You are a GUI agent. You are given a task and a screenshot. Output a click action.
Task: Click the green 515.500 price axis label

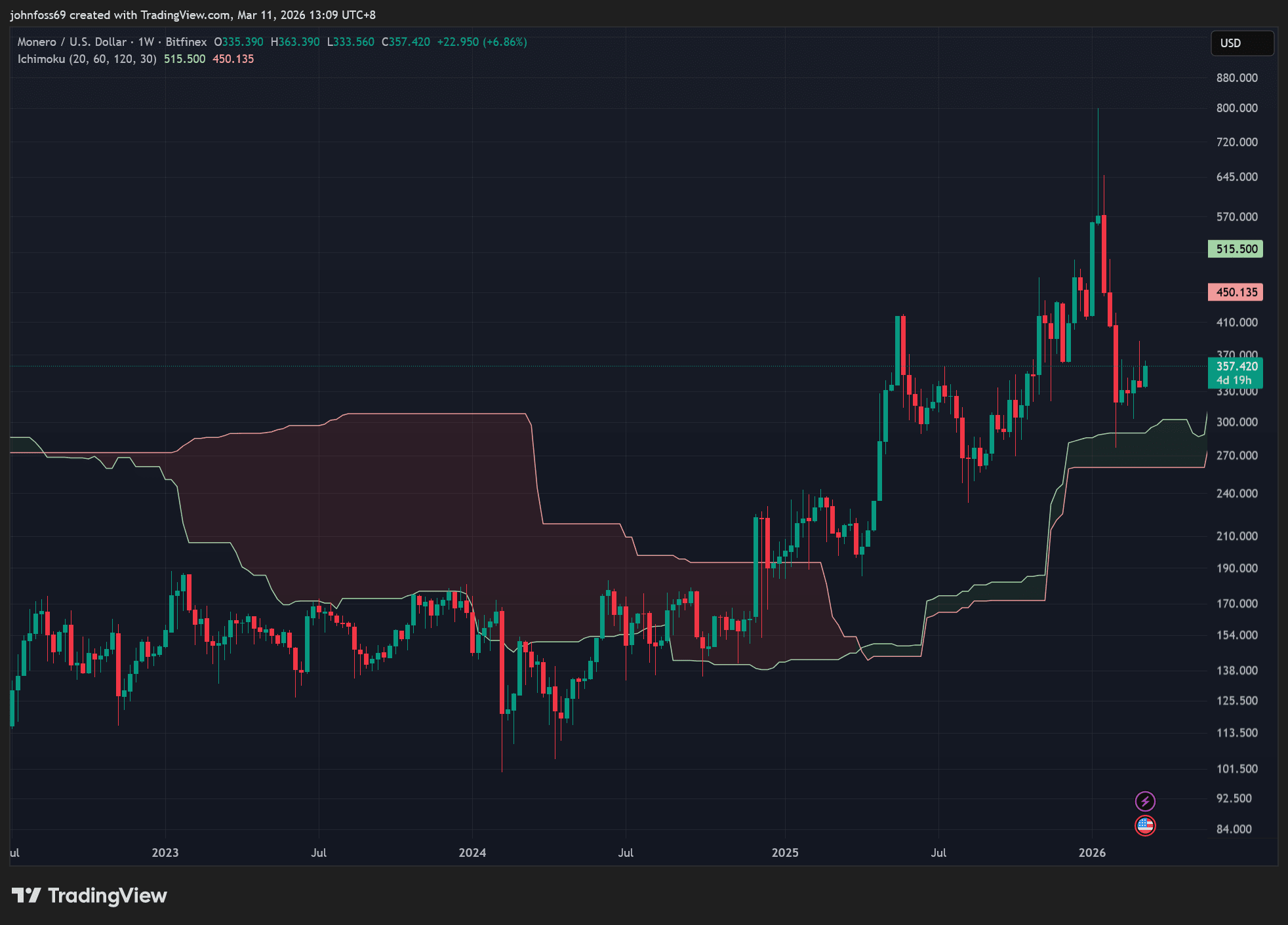tap(1236, 249)
